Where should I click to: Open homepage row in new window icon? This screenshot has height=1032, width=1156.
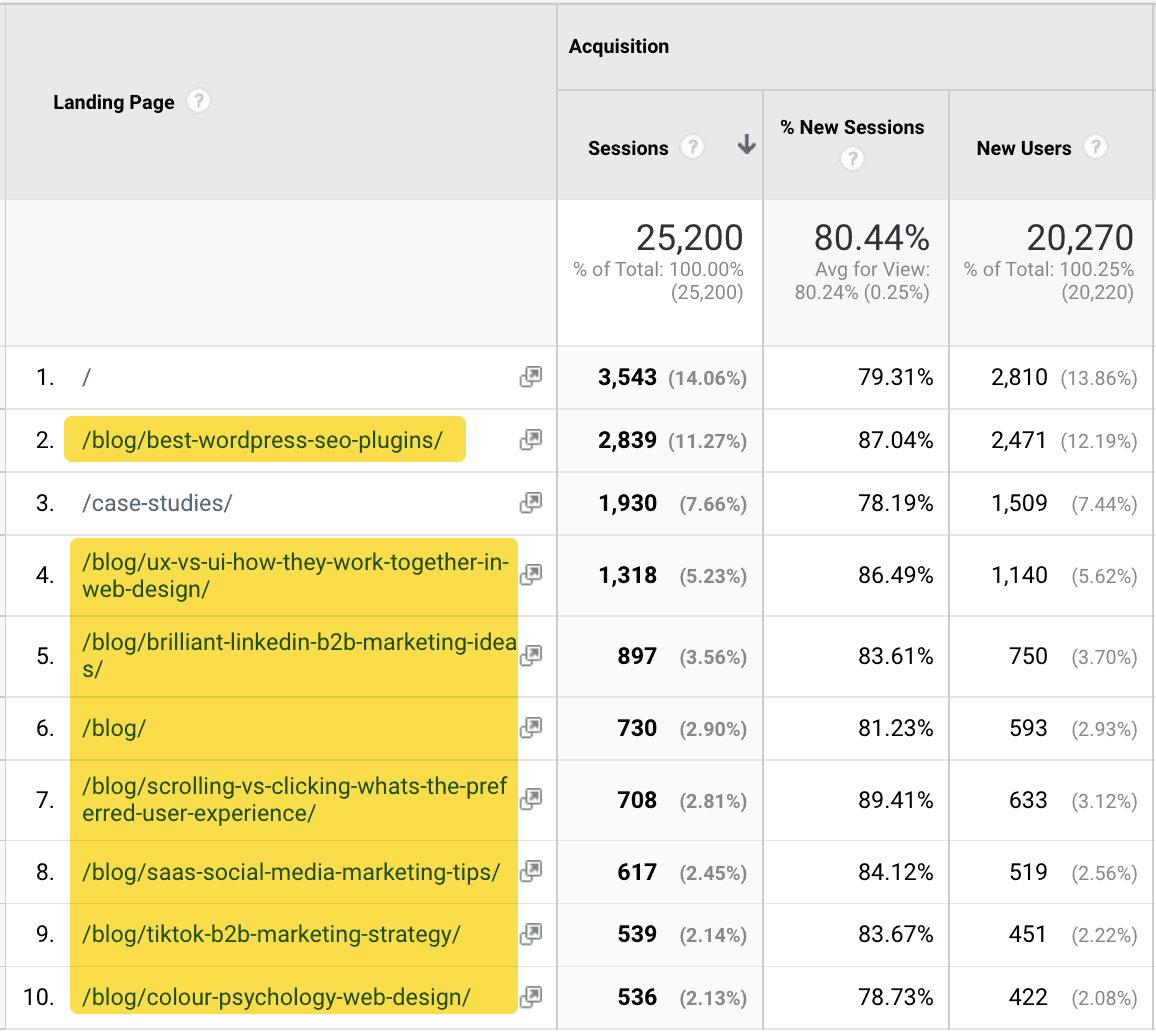point(530,377)
